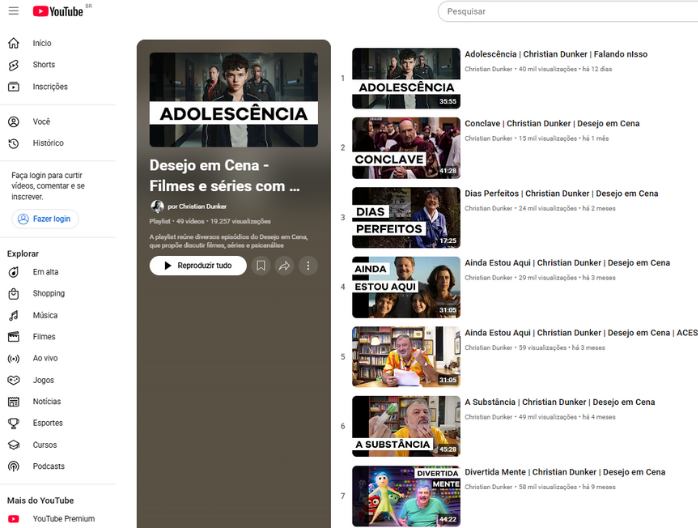Select Shorts menu label
This screenshot has width=698, height=528.
pos(44,65)
